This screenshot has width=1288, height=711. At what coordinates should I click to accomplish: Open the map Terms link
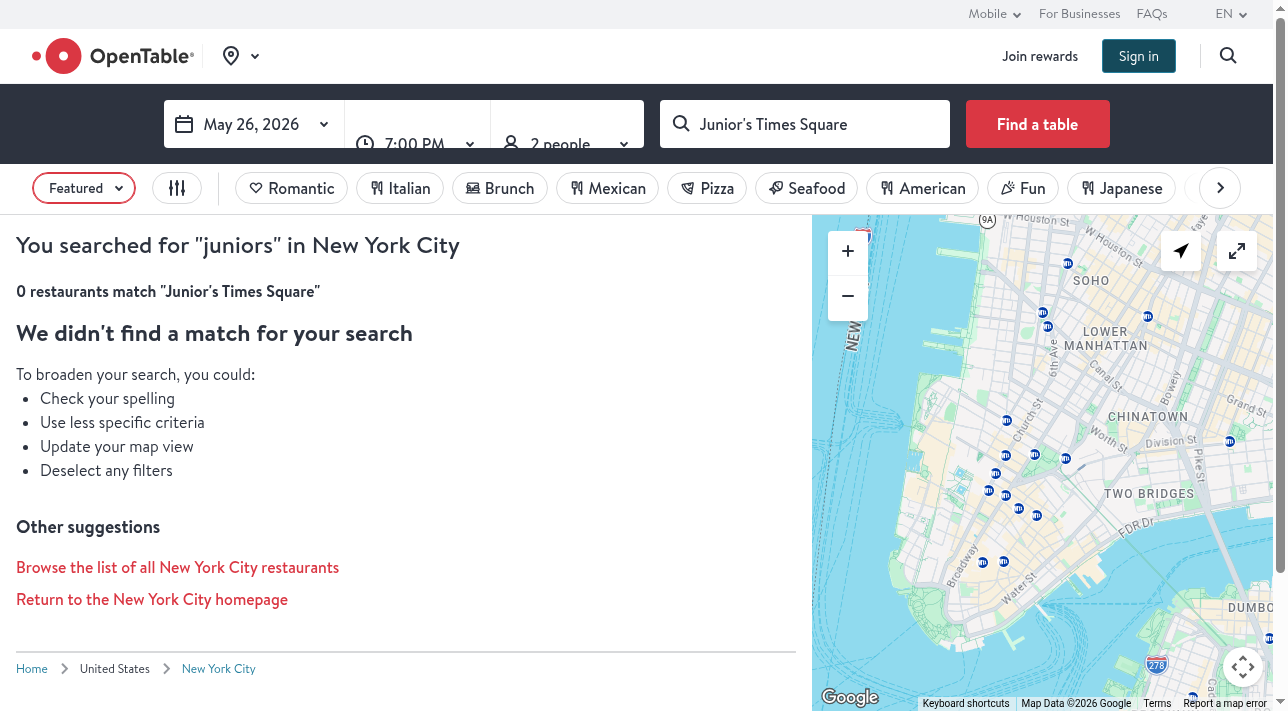point(1157,704)
